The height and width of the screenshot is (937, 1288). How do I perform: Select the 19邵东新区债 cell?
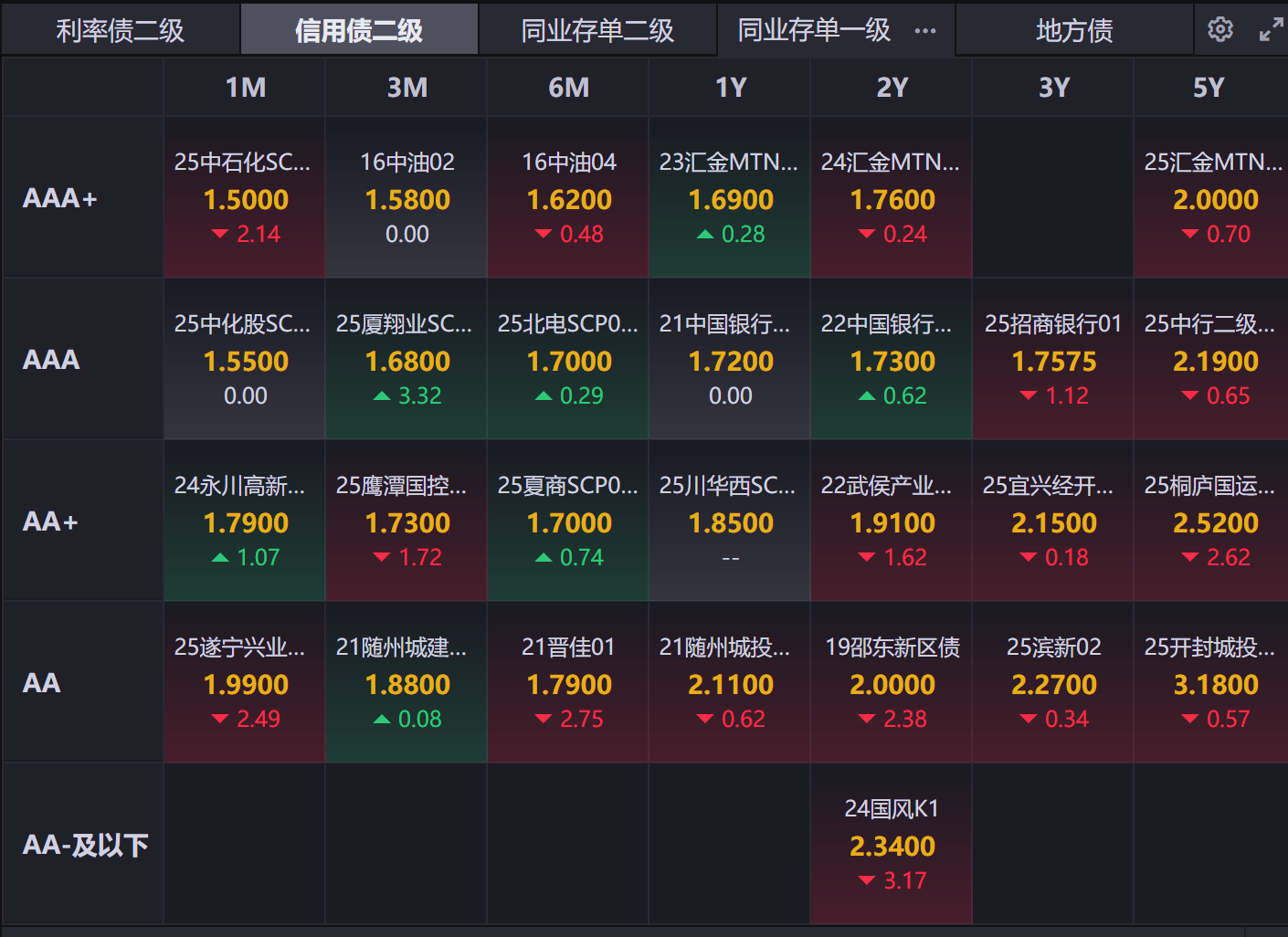(892, 682)
